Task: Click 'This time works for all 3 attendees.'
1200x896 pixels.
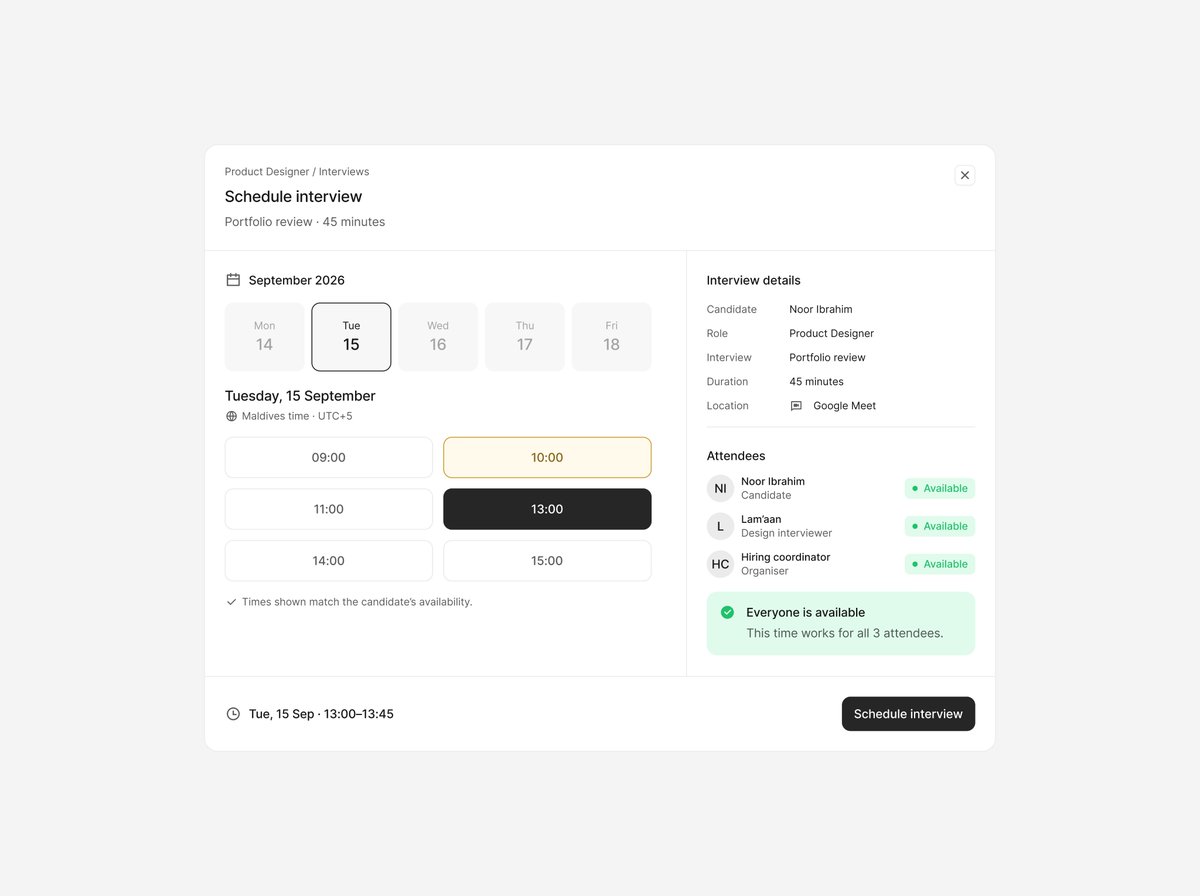Action: [845, 633]
